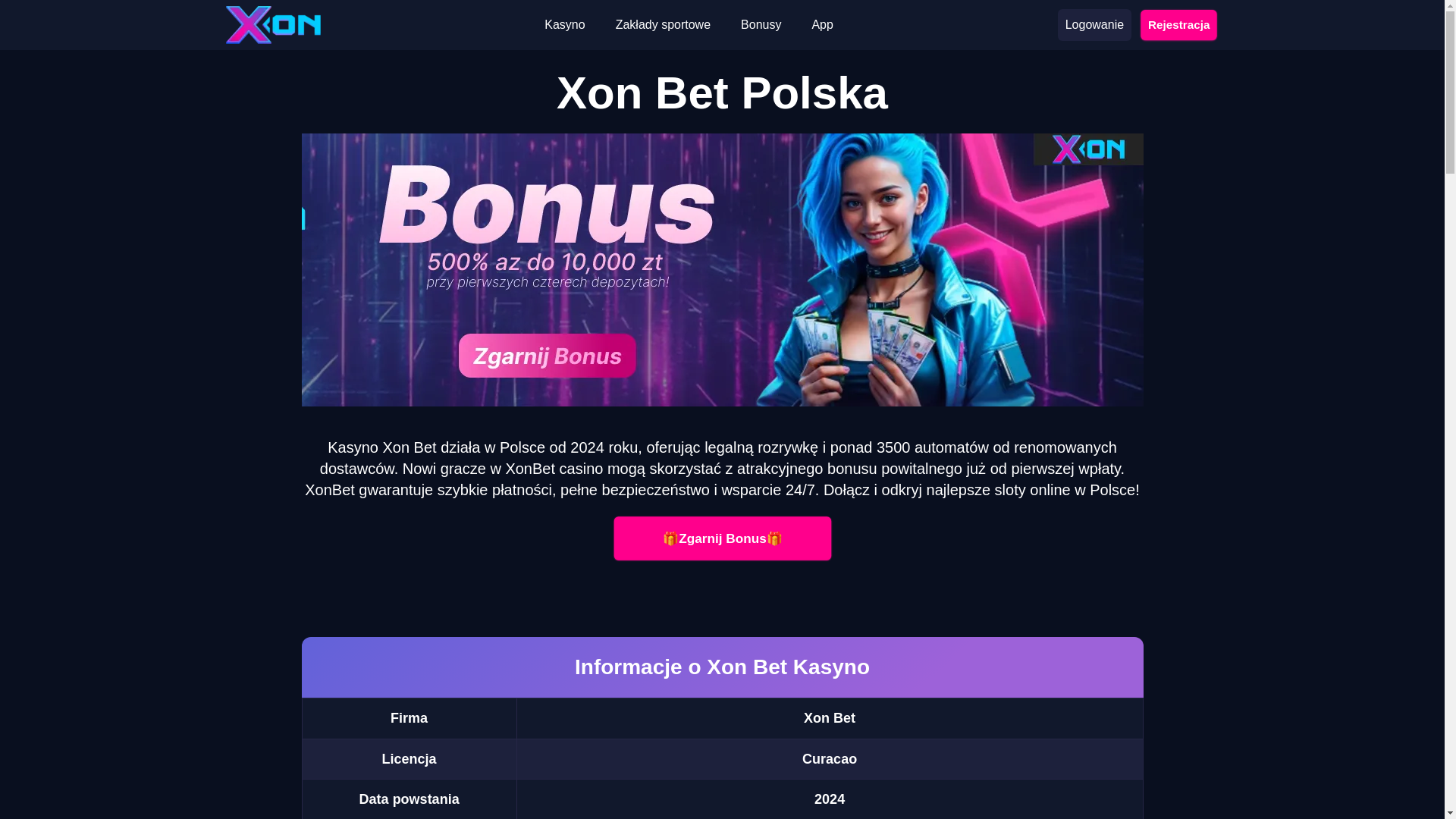Screen dimensions: 1456x819
Task: Click the left gift icon on bonus button
Action: point(670,538)
